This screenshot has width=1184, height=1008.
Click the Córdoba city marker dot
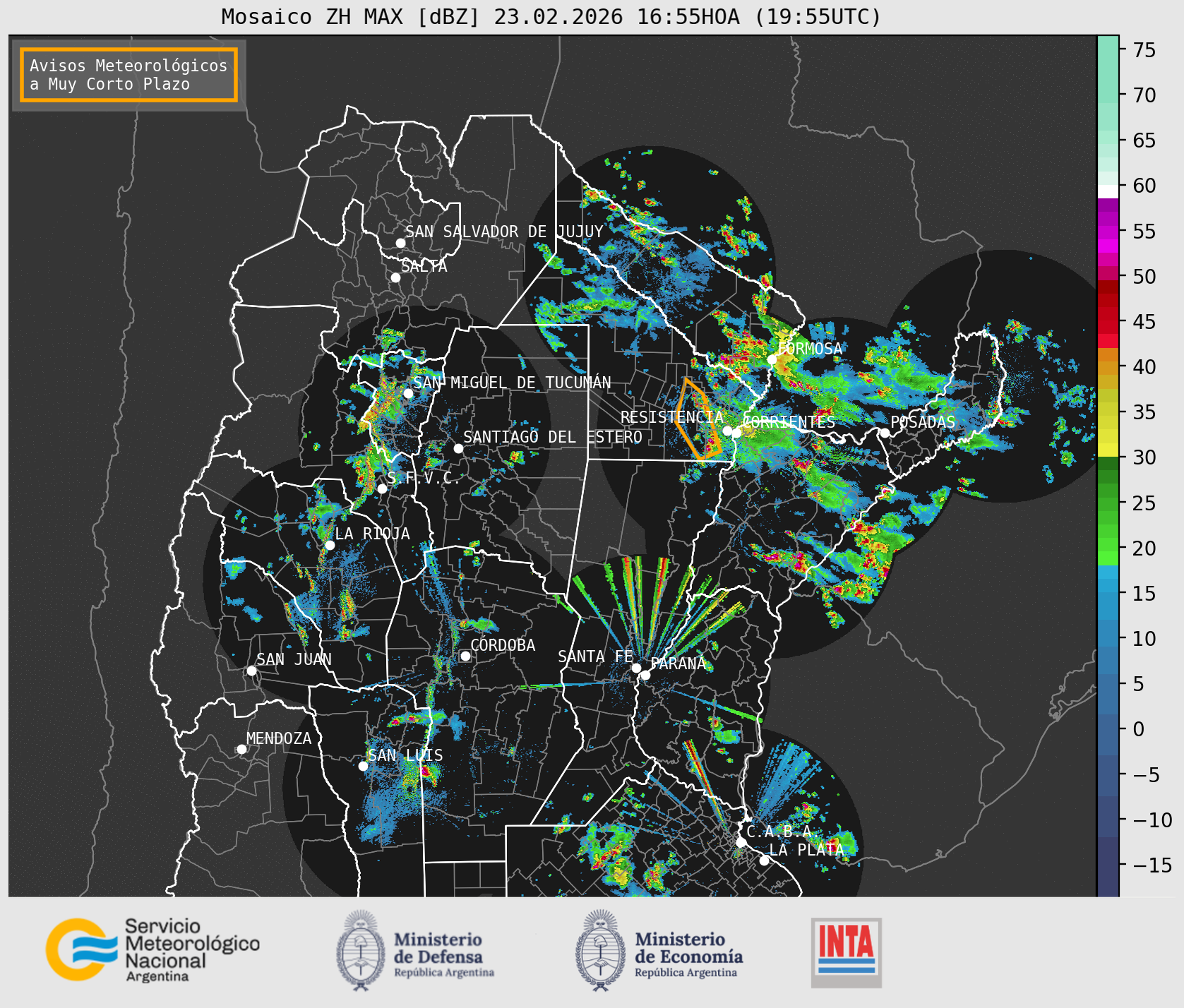pos(465,656)
